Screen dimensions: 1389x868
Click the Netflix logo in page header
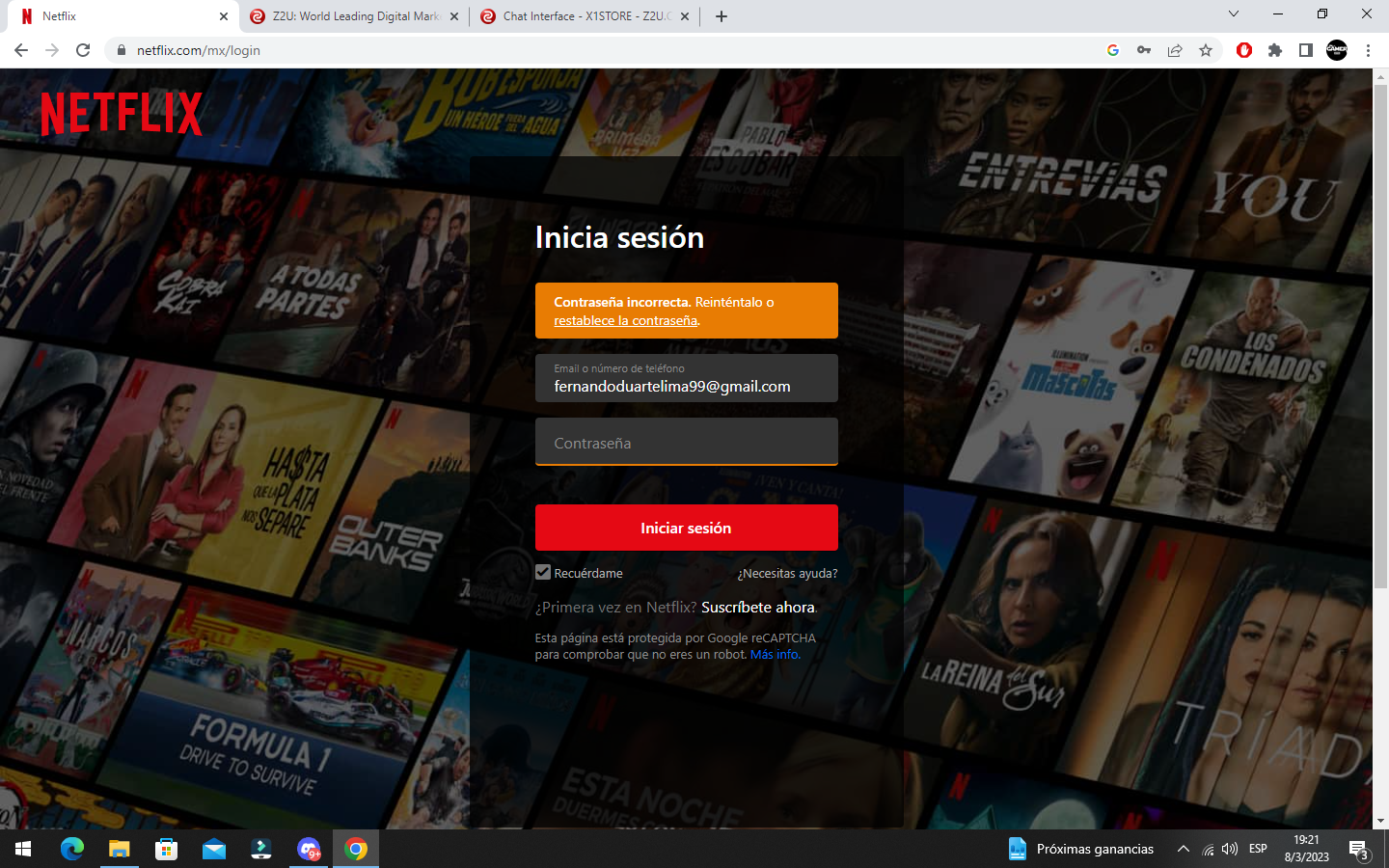pyautogui.click(x=122, y=113)
